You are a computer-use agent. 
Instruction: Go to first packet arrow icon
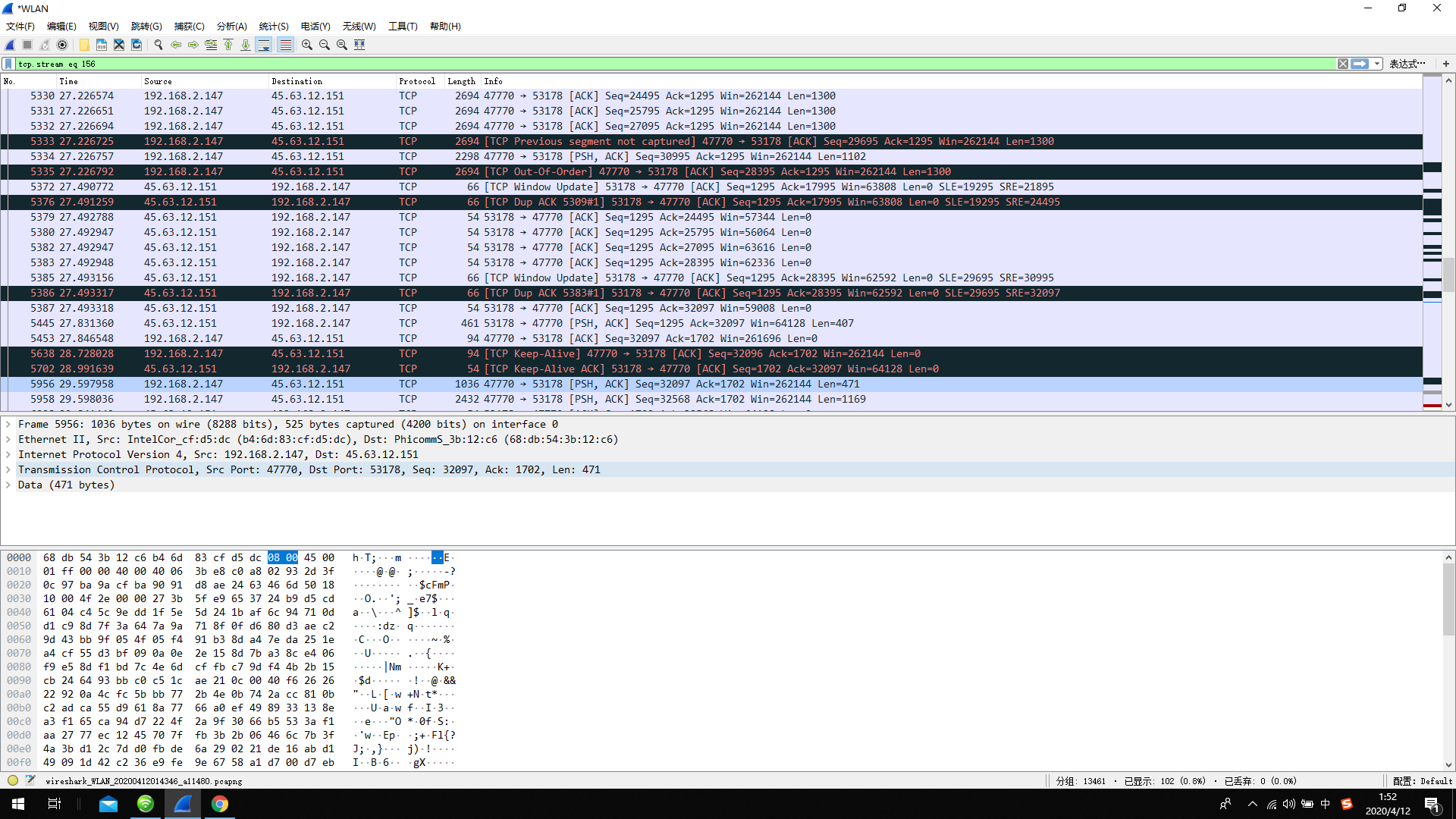(228, 45)
